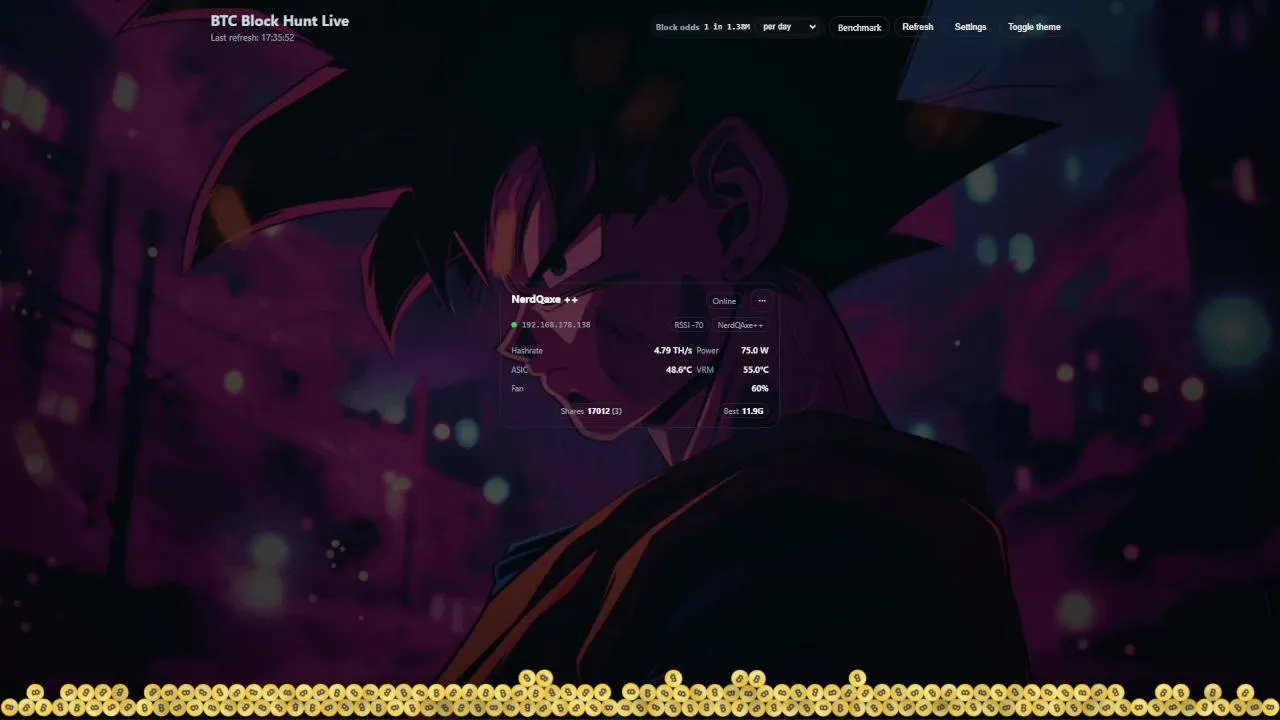Image resolution: width=1280 pixels, height=720 pixels.
Task: Open the NerdQaxe++ card three-dot menu
Action: click(x=762, y=301)
